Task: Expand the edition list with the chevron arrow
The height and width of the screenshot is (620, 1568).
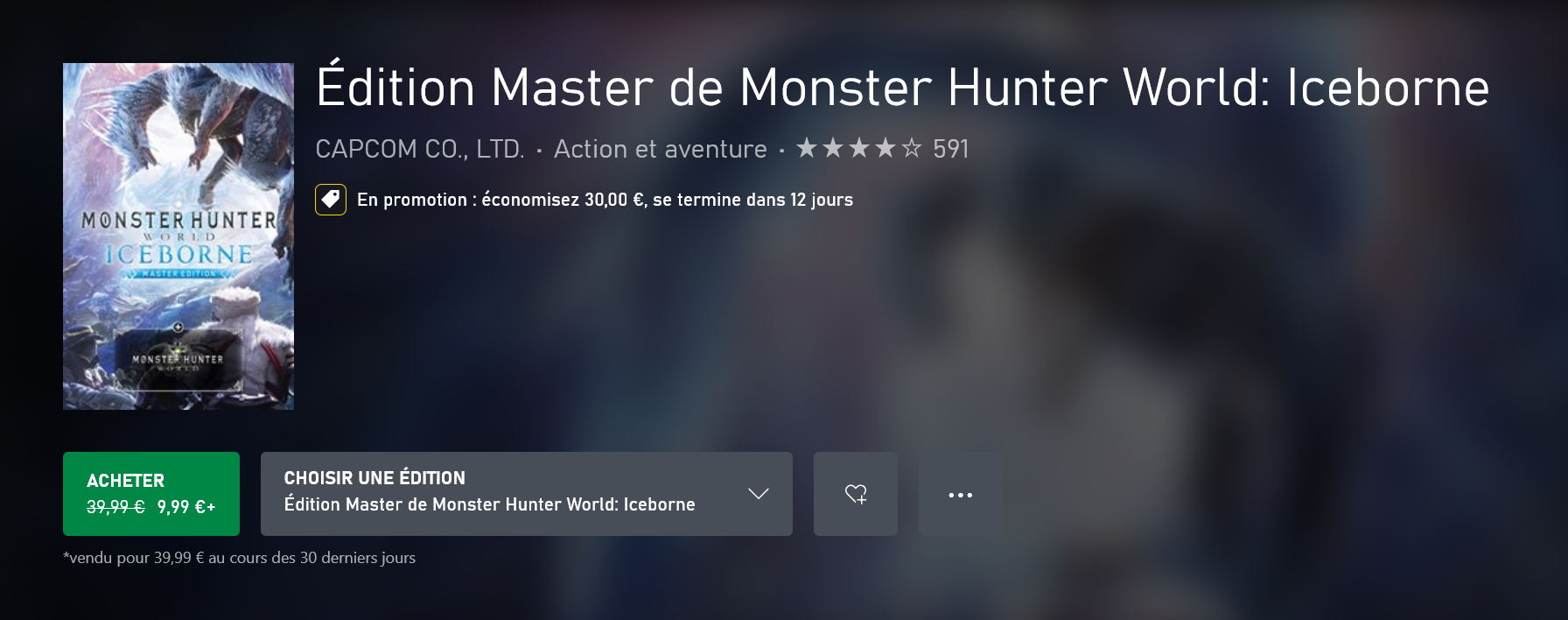Action: pos(759,494)
